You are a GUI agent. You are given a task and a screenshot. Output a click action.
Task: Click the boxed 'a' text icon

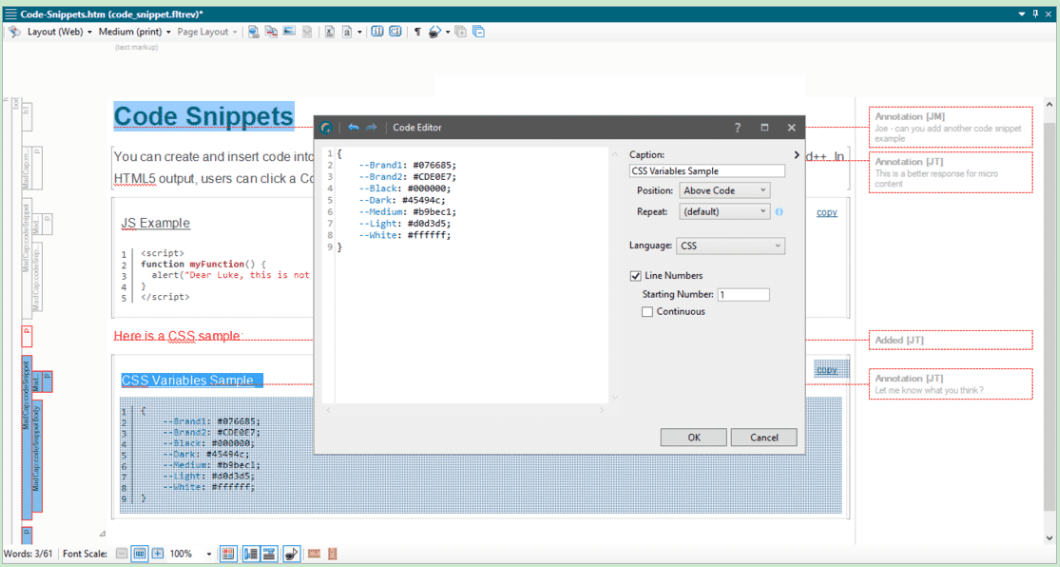[347, 32]
